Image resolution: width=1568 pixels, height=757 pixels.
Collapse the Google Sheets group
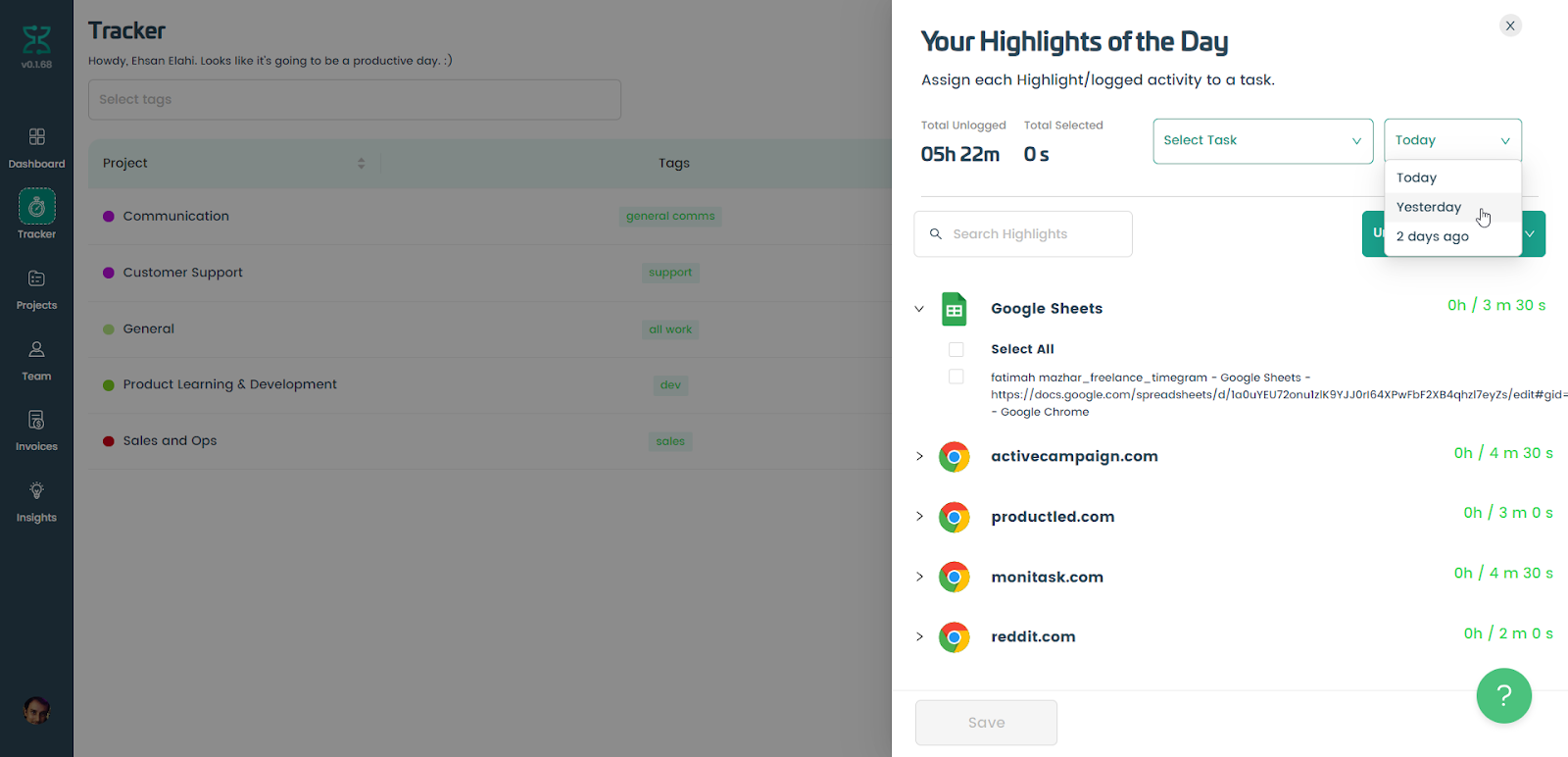tap(919, 309)
